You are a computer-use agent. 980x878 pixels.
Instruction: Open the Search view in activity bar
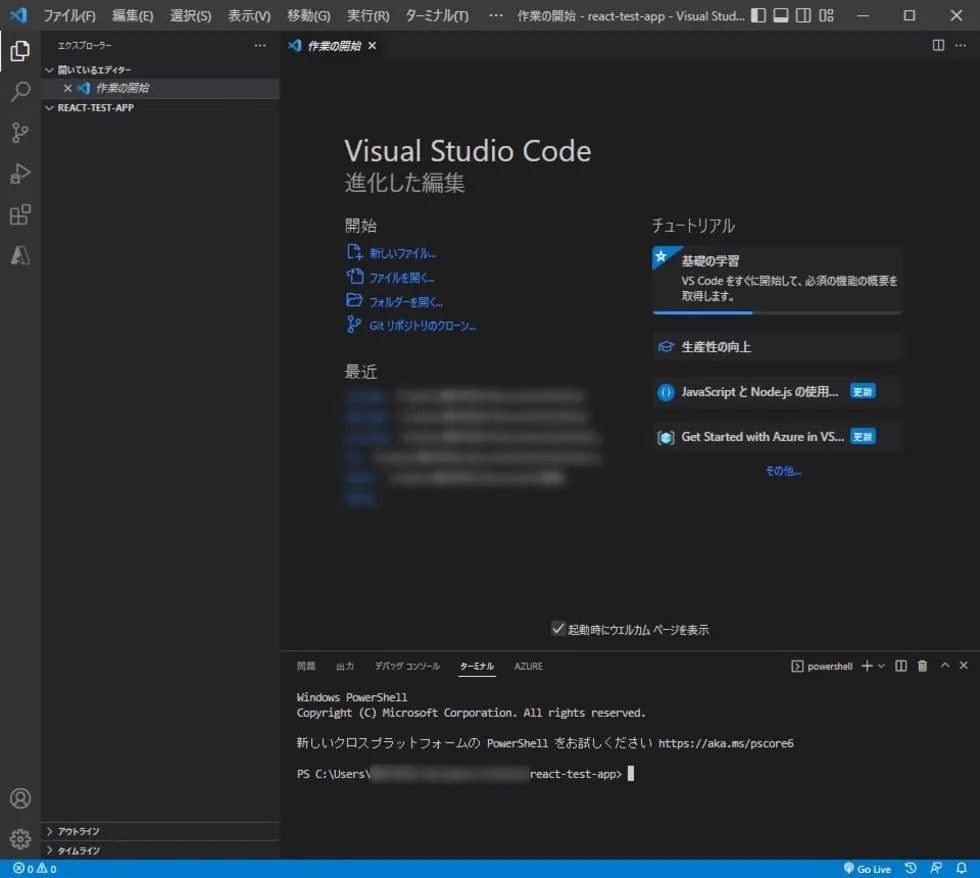tap(20, 91)
